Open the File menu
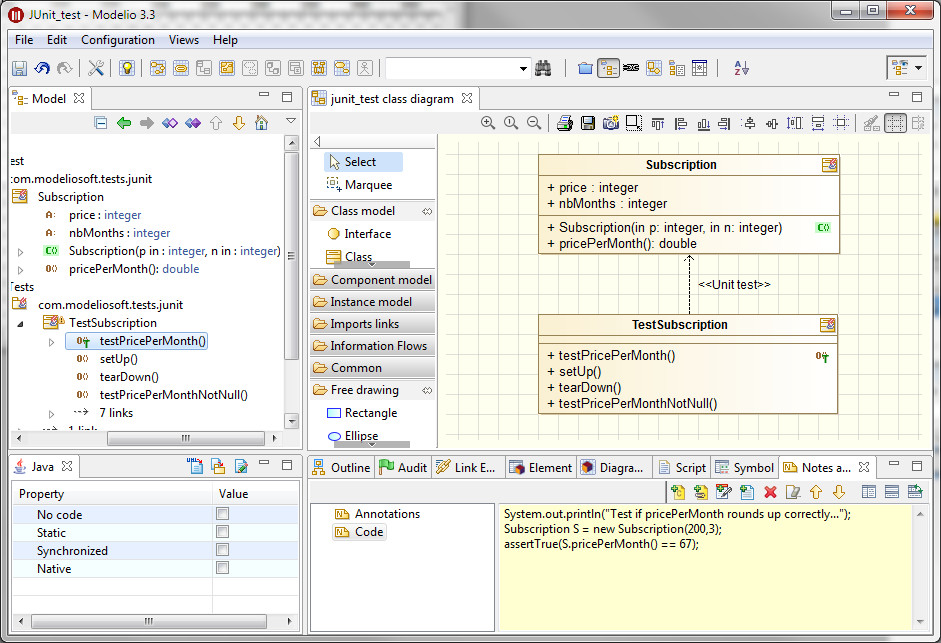 point(24,40)
